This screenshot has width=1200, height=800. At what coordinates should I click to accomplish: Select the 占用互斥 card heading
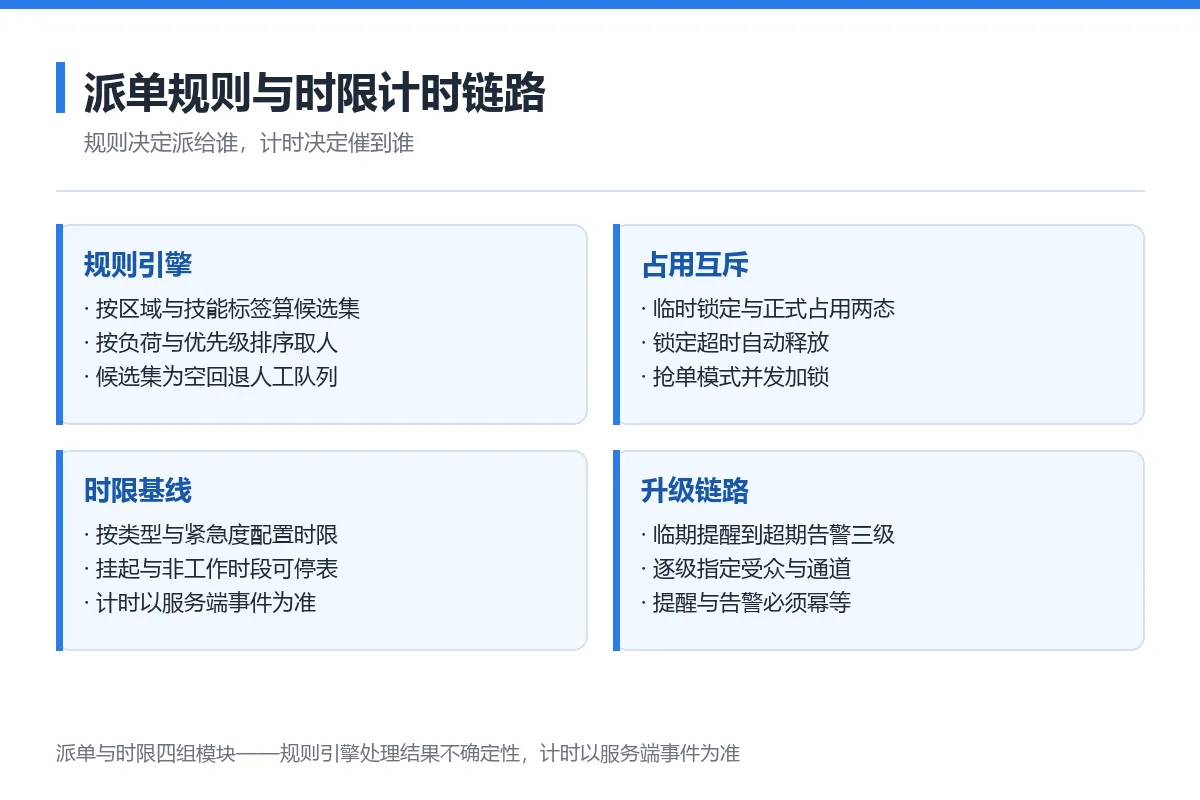coord(695,265)
